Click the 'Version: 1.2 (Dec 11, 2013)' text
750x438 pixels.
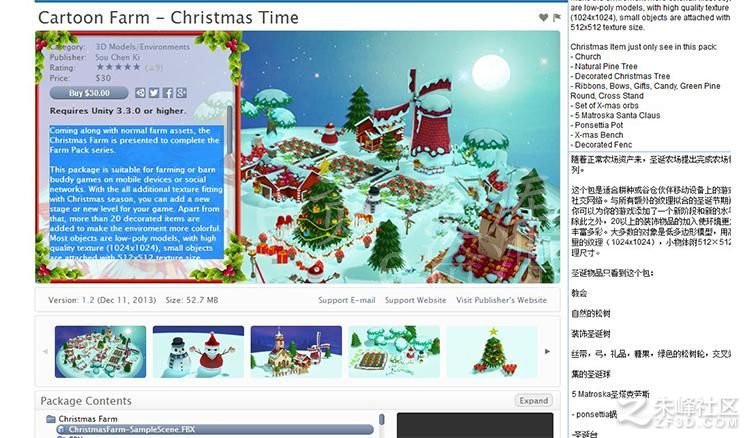pyautogui.click(x=102, y=300)
